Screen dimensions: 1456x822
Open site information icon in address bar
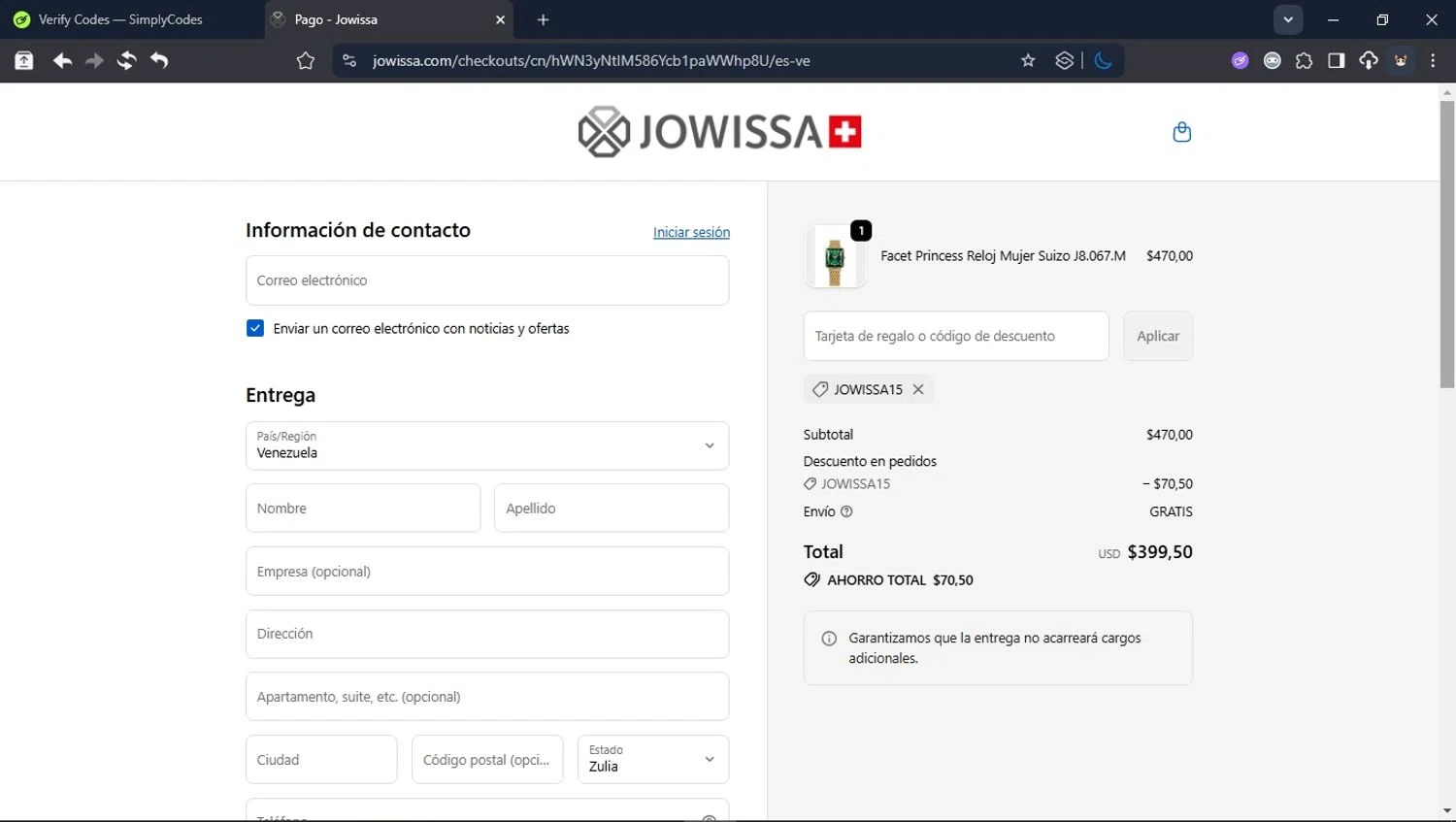click(x=349, y=60)
